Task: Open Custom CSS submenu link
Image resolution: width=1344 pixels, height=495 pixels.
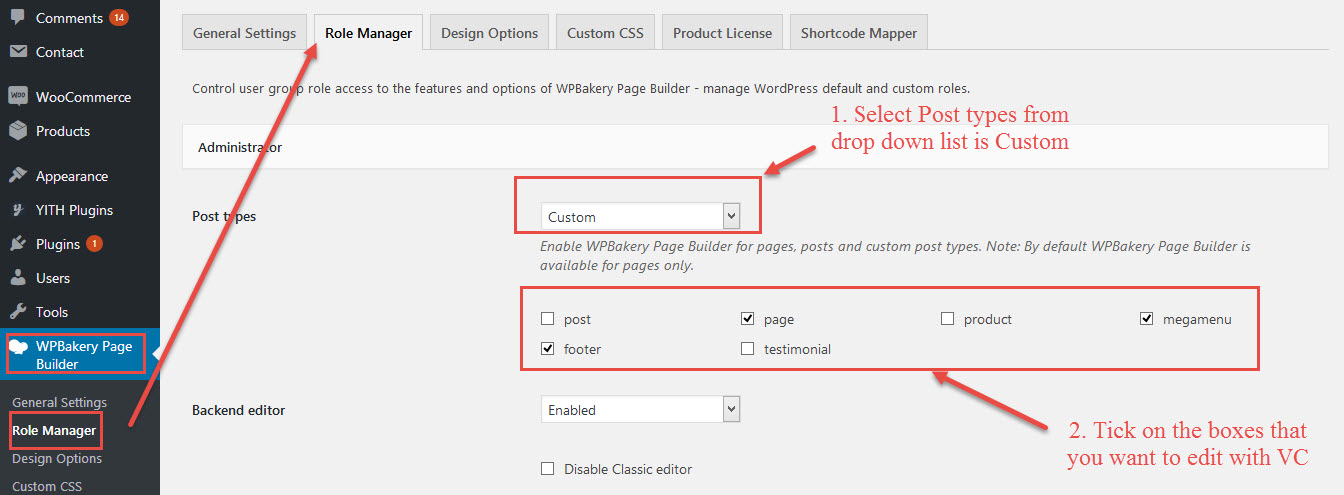Action: pos(47,486)
